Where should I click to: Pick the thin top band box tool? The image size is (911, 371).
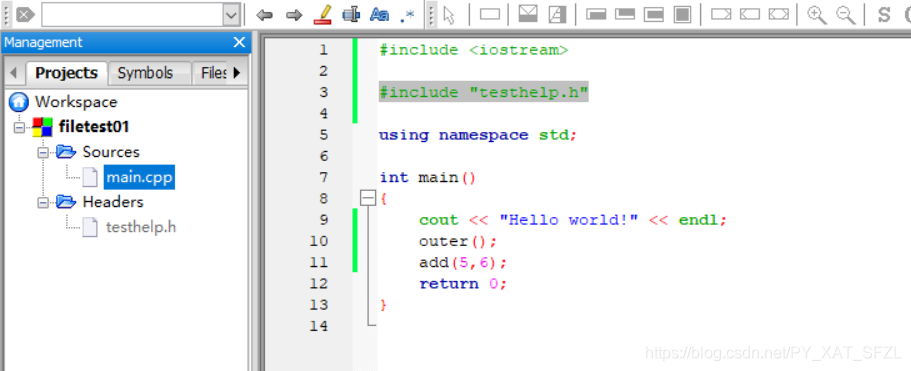tap(596, 15)
